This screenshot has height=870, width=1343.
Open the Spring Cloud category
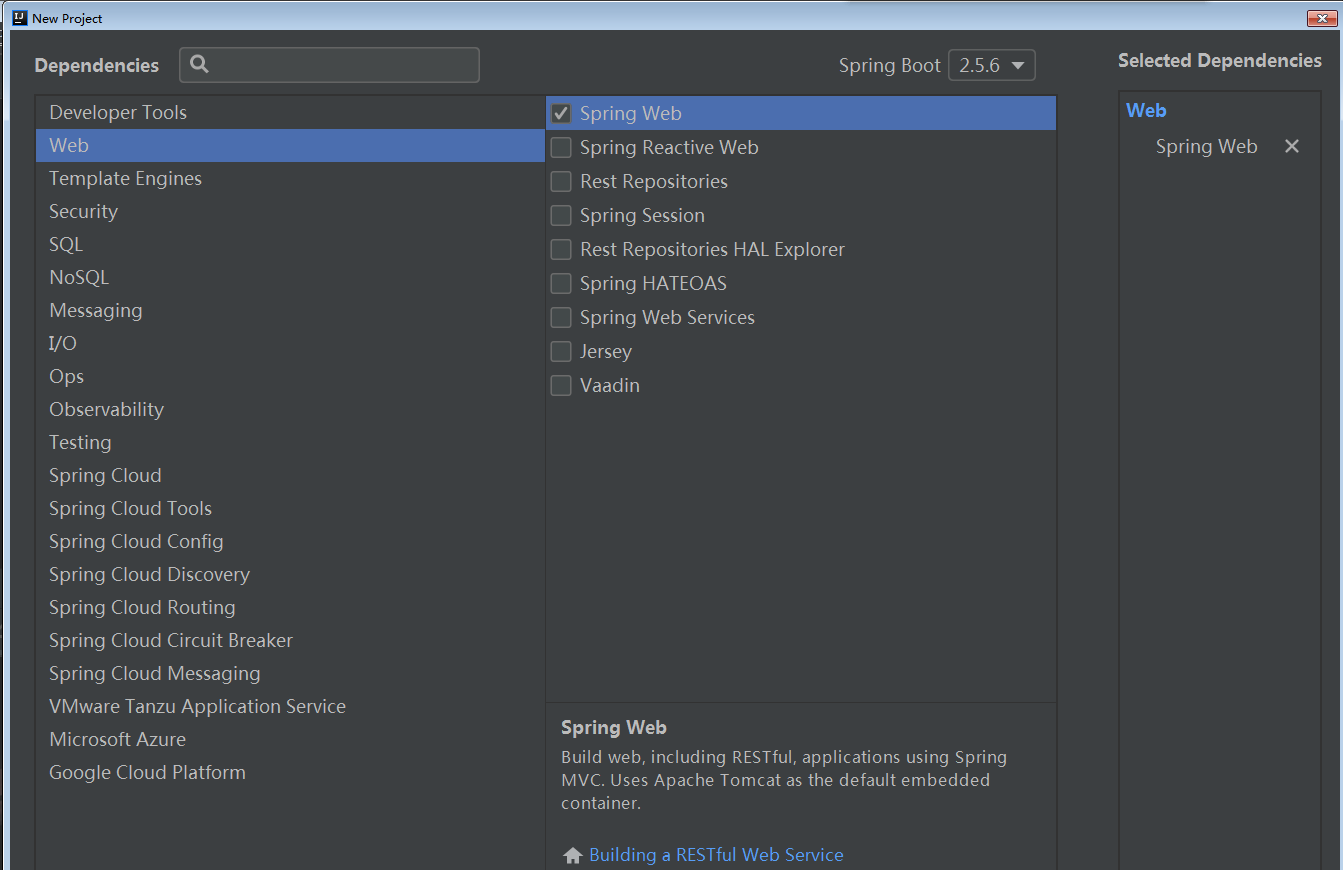tap(290, 475)
